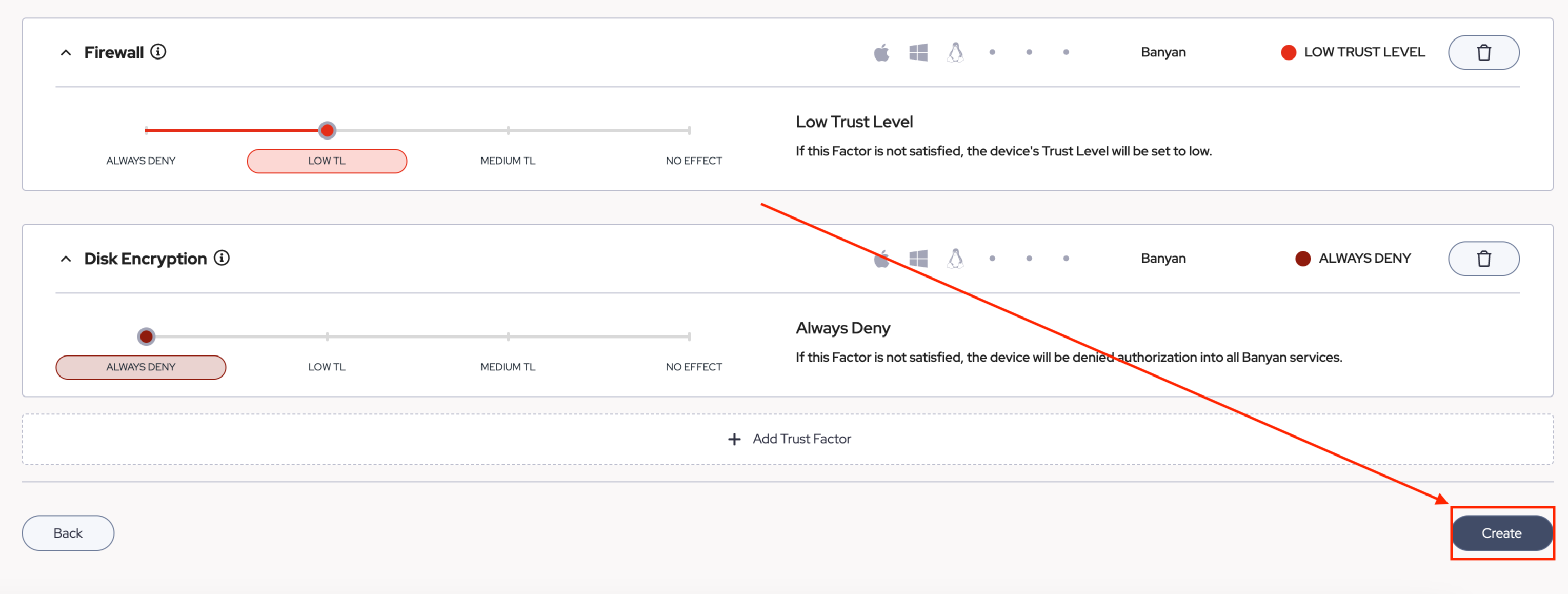
Task: Click the Disk Encryption info icon
Action: 222,258
